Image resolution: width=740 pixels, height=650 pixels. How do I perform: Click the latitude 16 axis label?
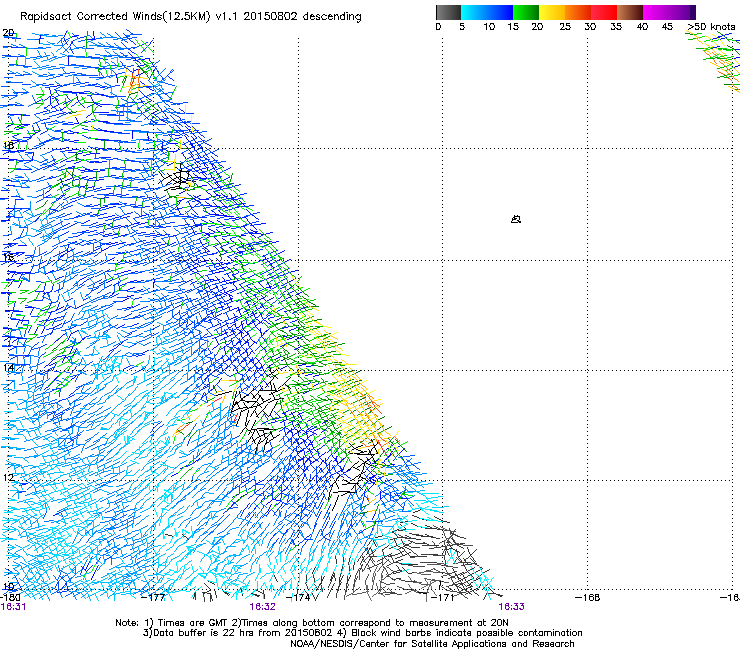[x=8, y=257]
